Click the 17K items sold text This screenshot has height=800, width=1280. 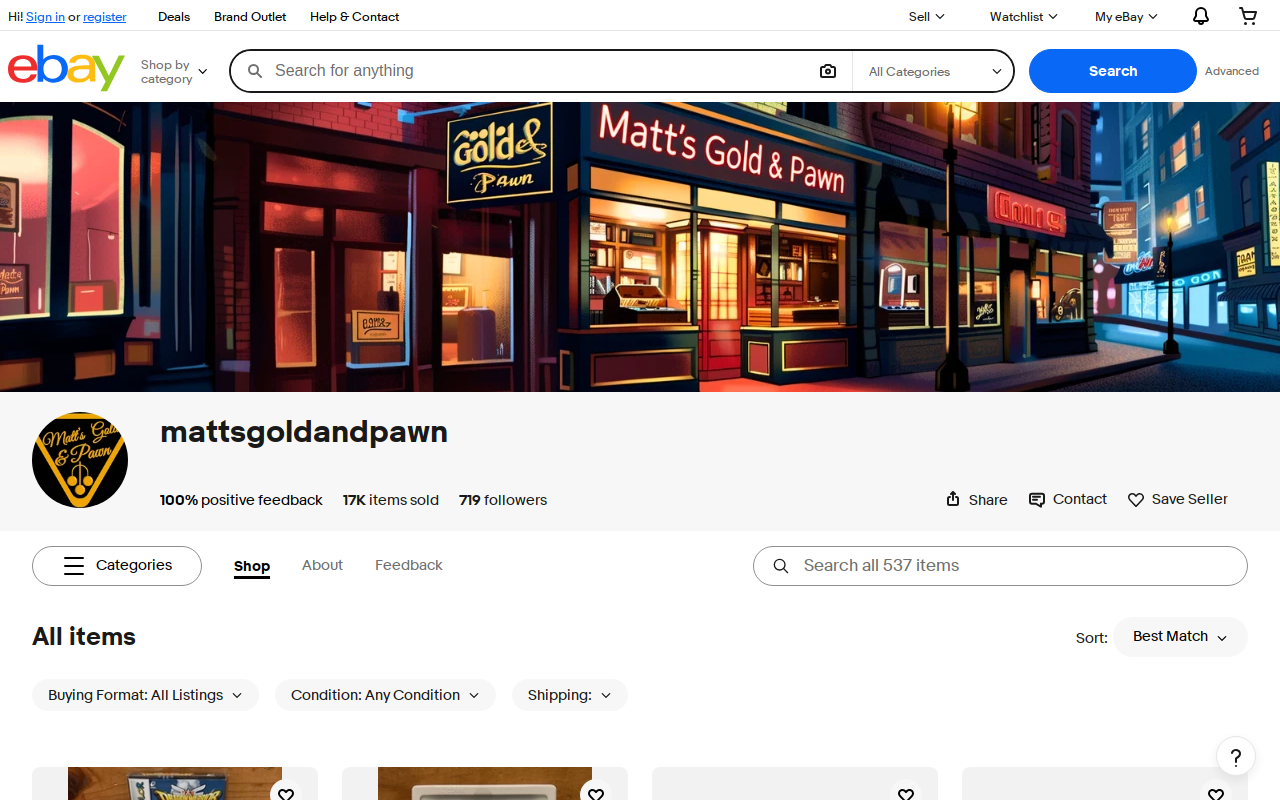pos(391,500)
